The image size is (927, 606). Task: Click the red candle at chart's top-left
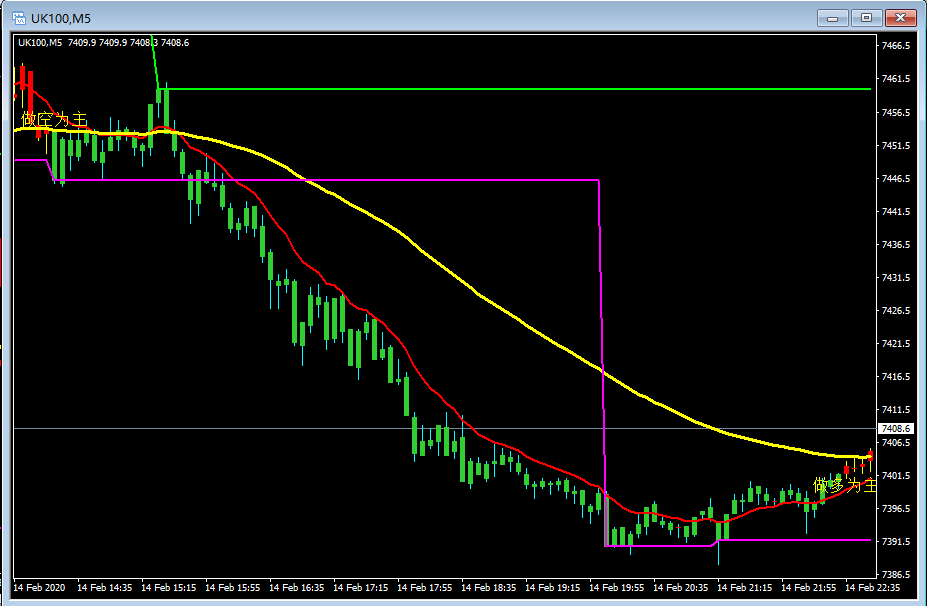[23, 81]
